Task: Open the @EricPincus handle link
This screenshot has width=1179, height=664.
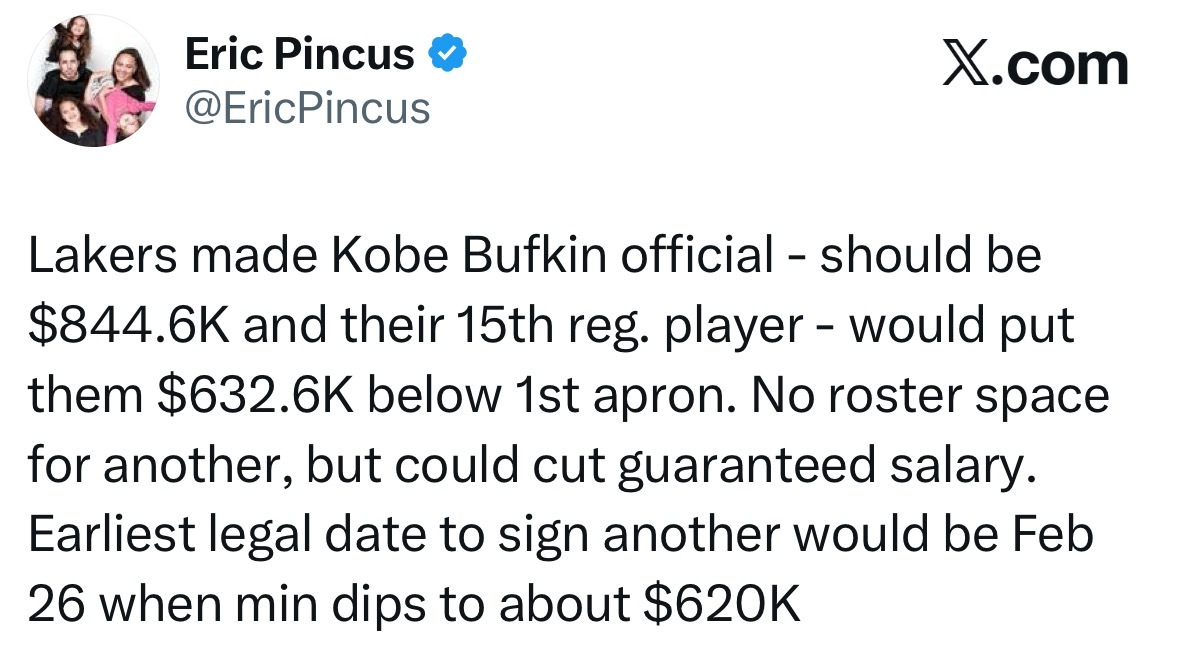Action: (x=308, y=107)
